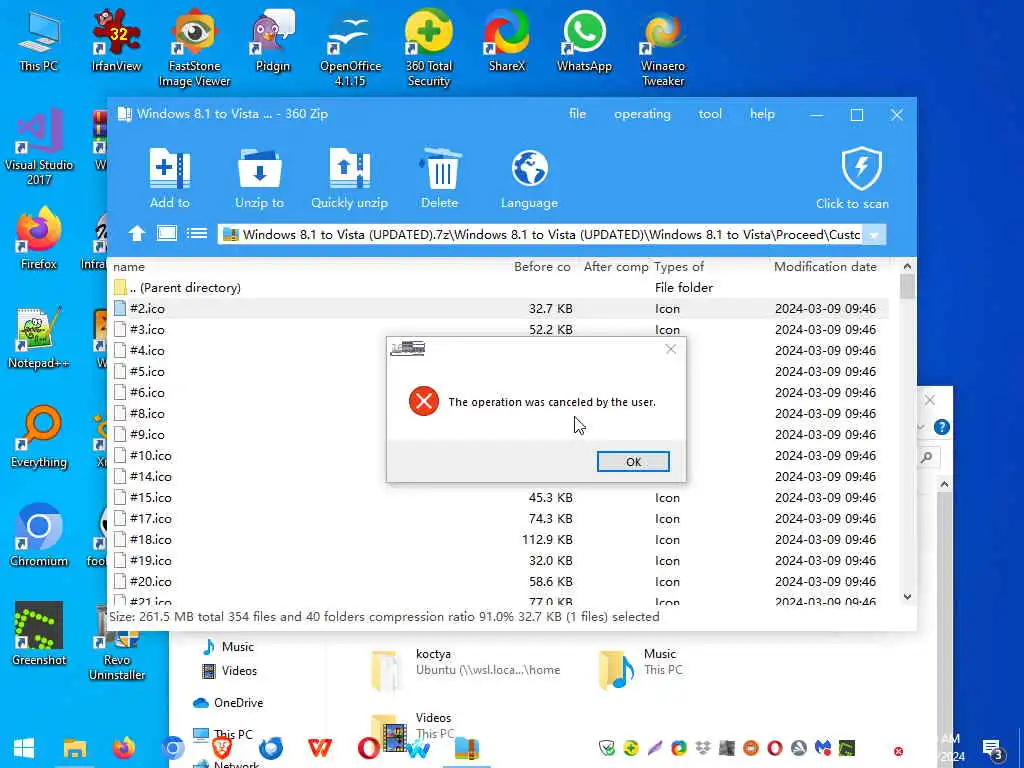The image size is (1024, 768).
Task: Open the IrfanView desktop shortcut
Action: click(116, 40)
